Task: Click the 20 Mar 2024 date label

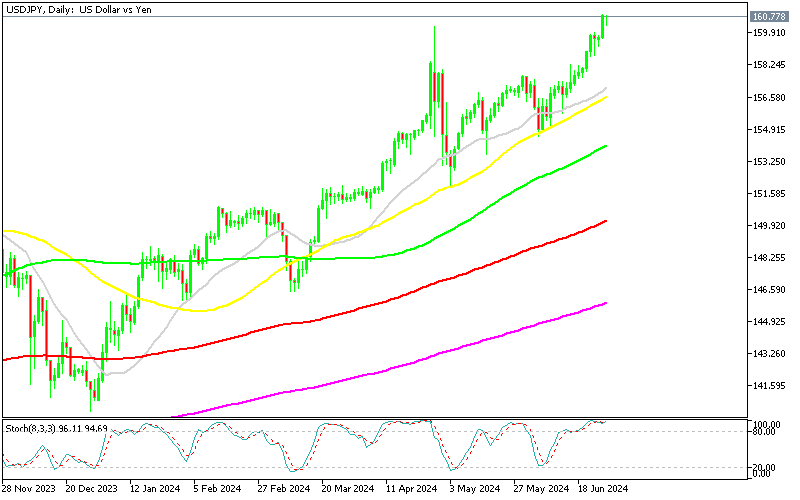Action: click(x=348, y=489)
